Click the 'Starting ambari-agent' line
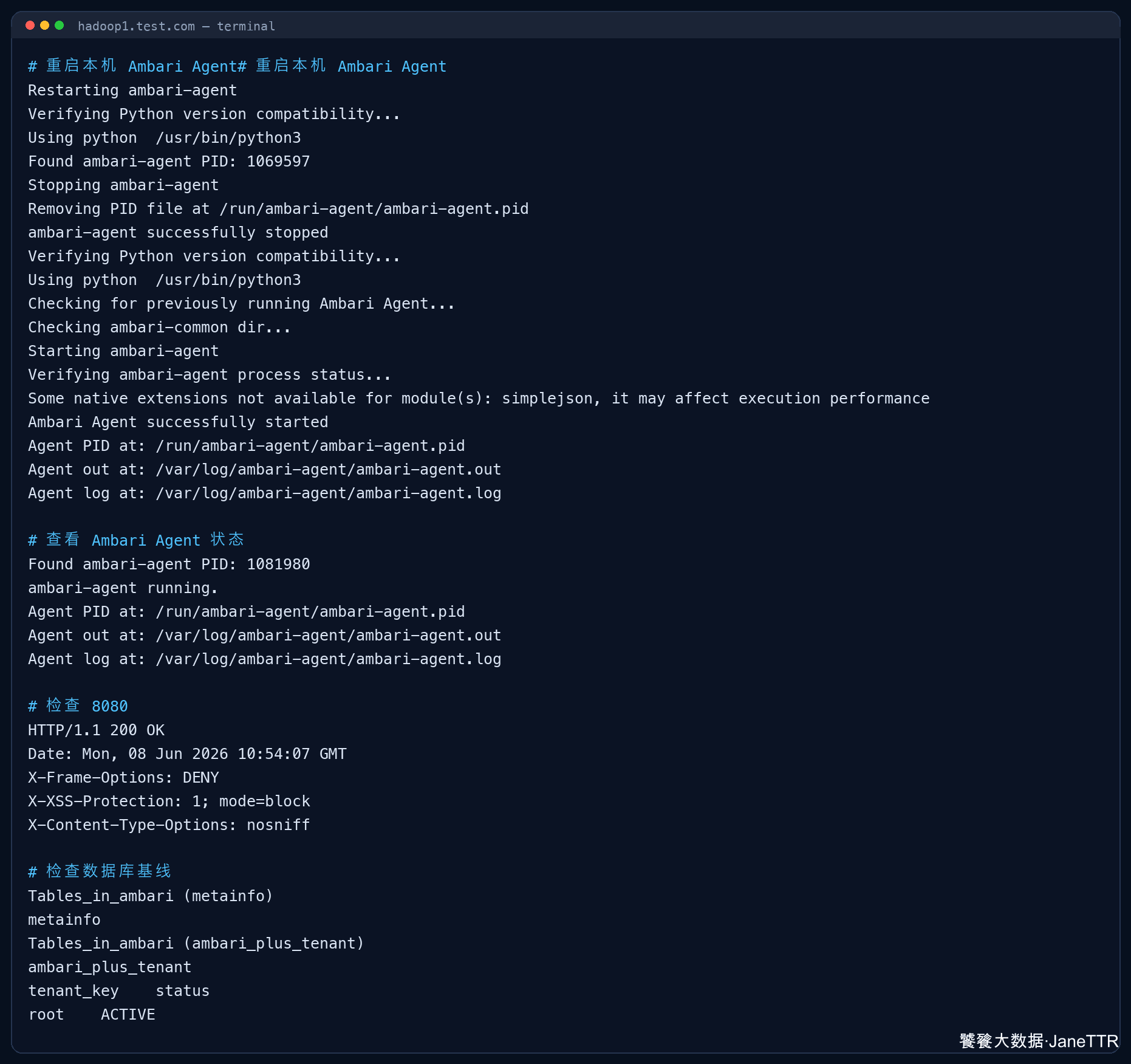The width and height of the screenshot is (1131, 1064). pyautogui.click(x=123, y=351)
